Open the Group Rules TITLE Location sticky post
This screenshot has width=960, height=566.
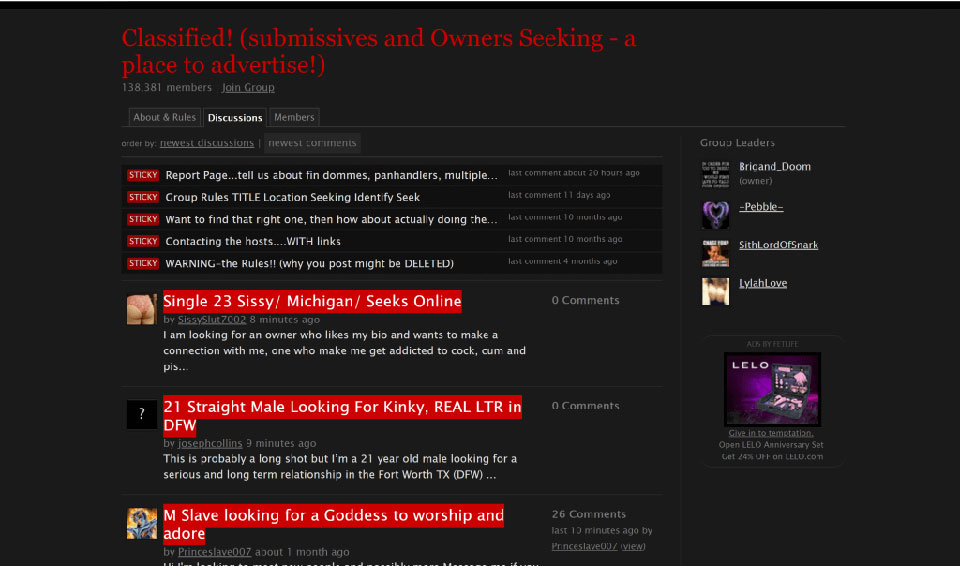pos(292,197)
